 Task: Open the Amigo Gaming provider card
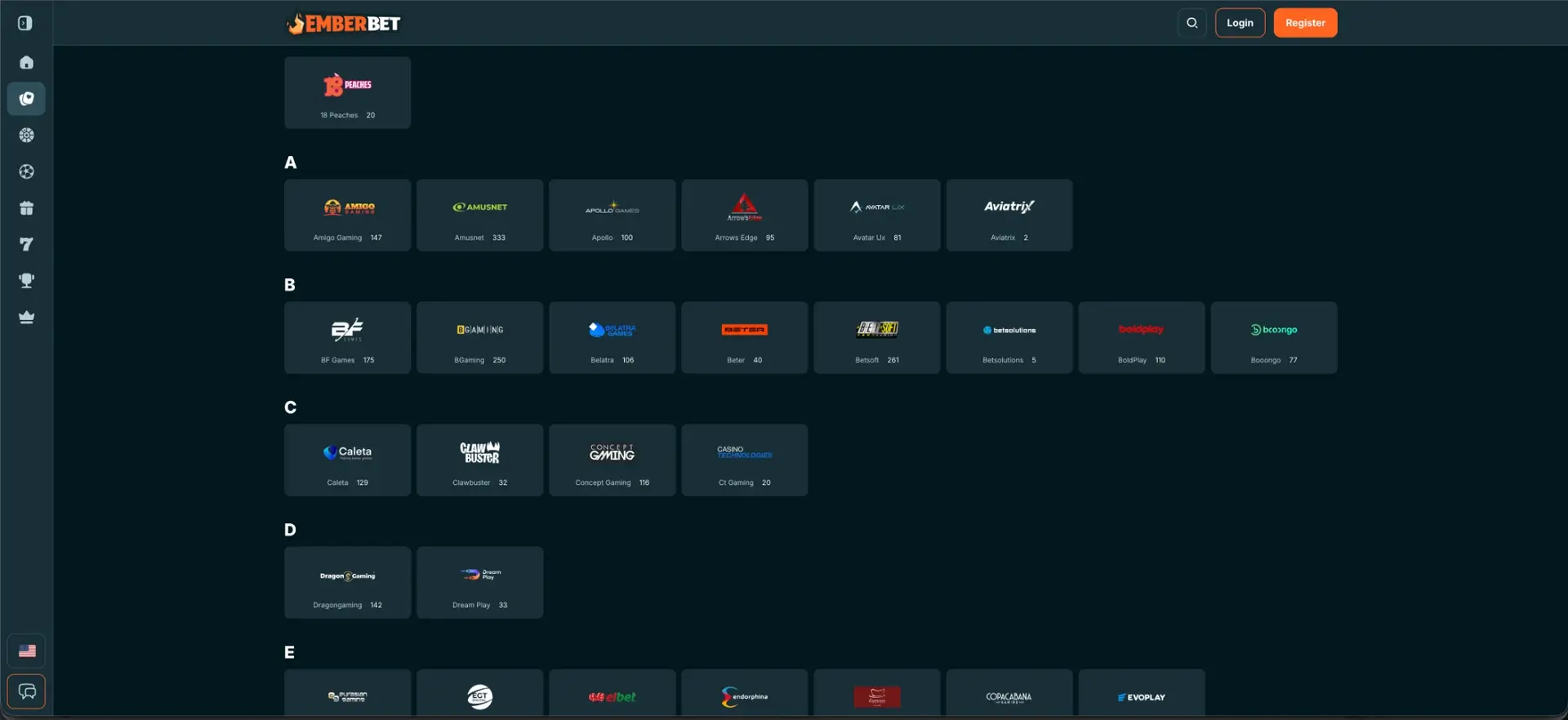click(347, 215)
